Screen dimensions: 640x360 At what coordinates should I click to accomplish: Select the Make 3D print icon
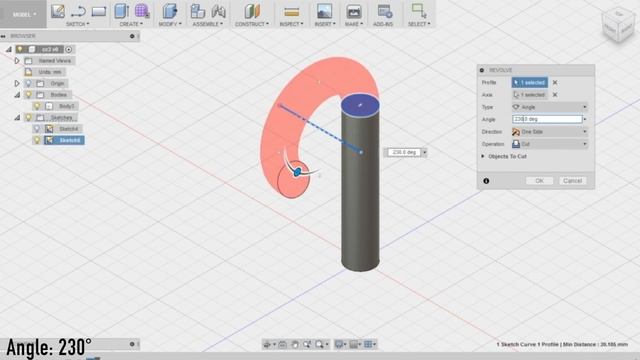coord(354,11)
